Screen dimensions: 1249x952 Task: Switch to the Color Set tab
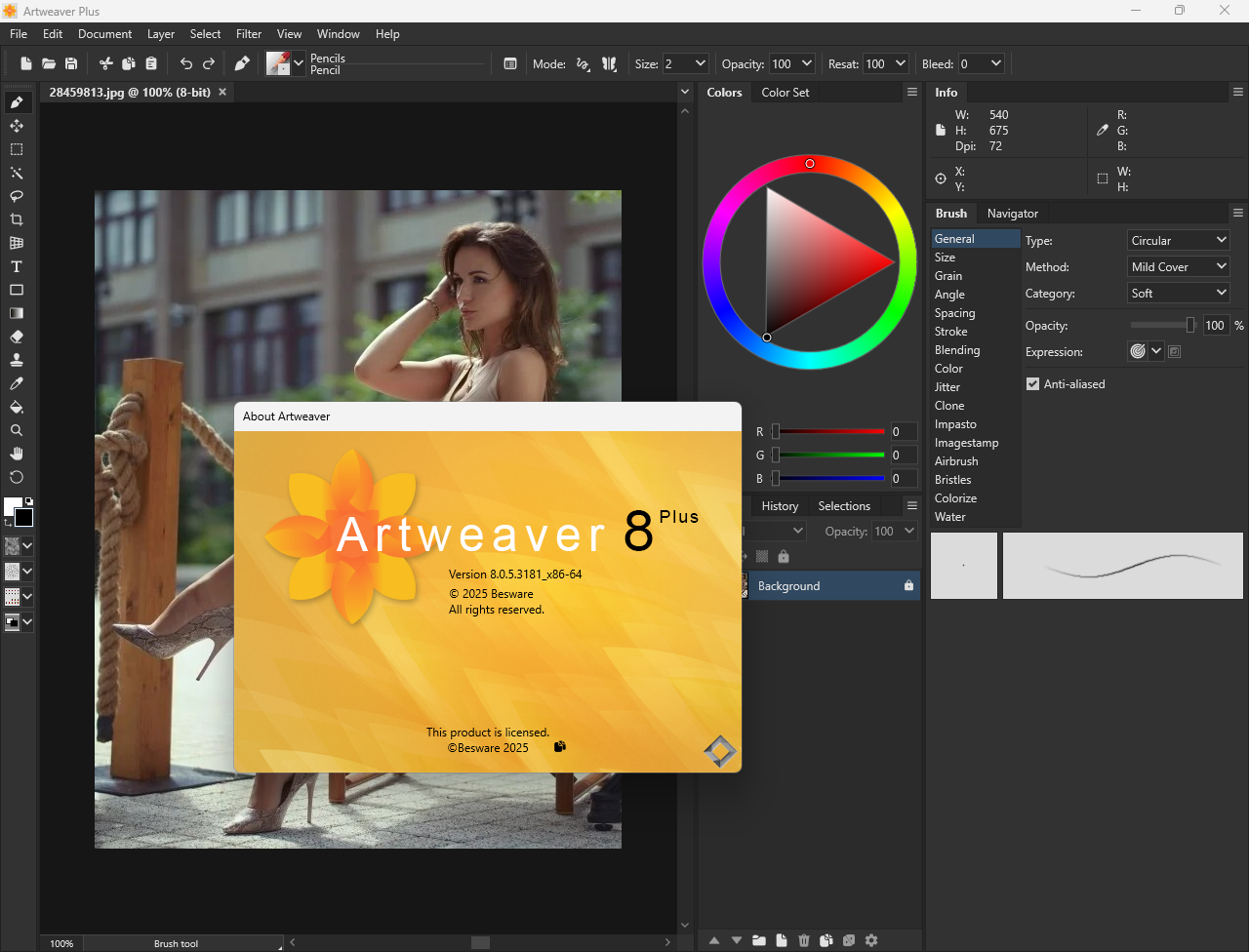click(x=786, y=93)
